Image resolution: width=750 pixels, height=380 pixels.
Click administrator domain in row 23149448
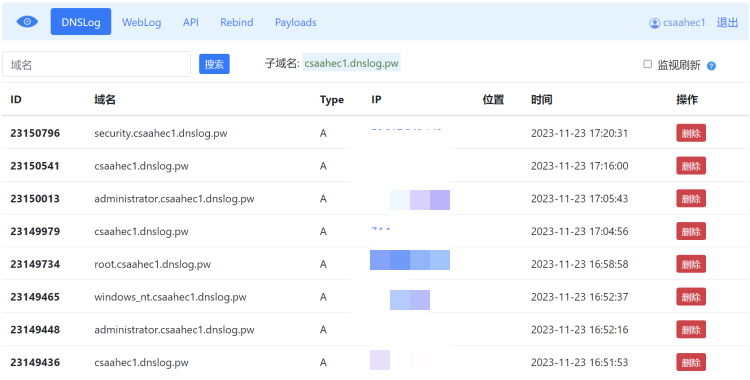point(174,330)
